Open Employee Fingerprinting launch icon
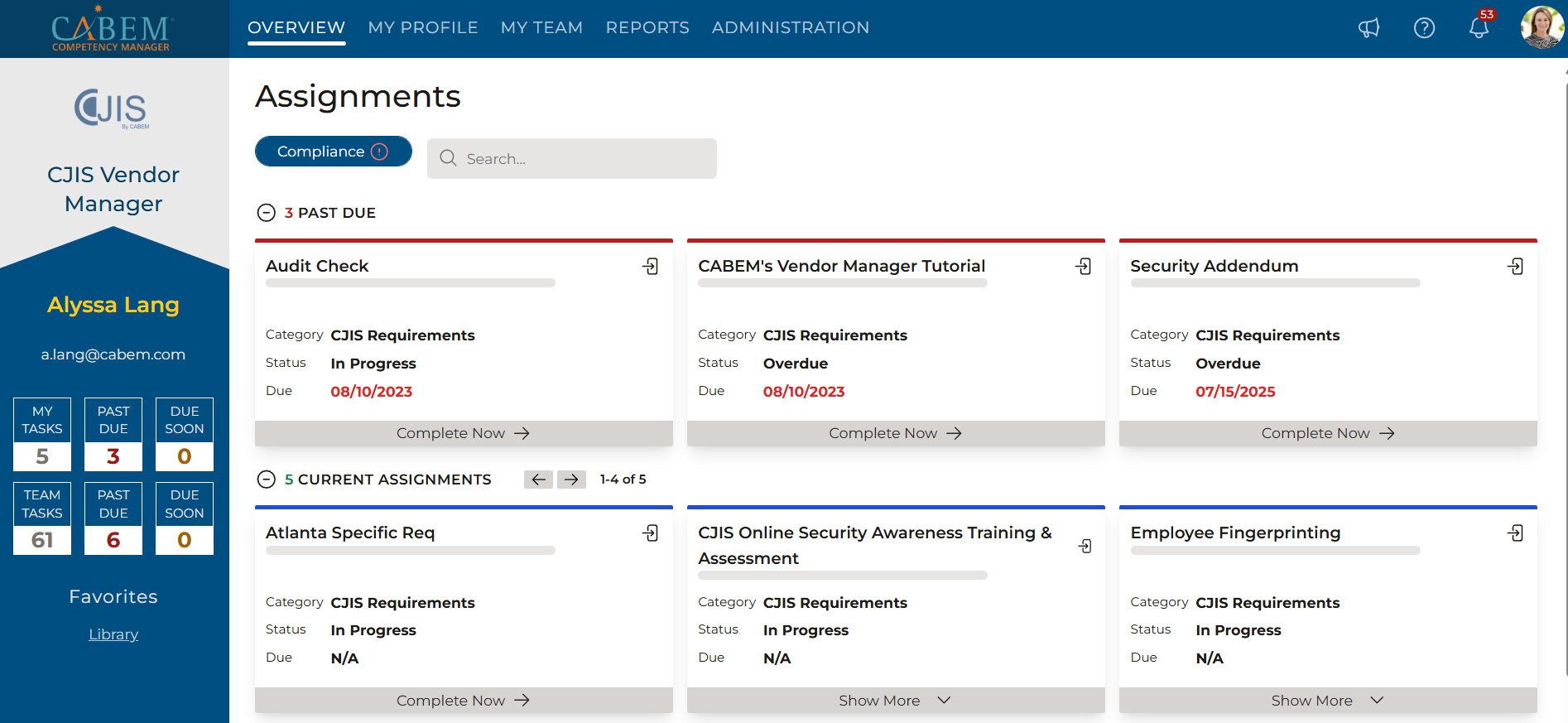The image size is (1568, 723). tap(1515, 533)
